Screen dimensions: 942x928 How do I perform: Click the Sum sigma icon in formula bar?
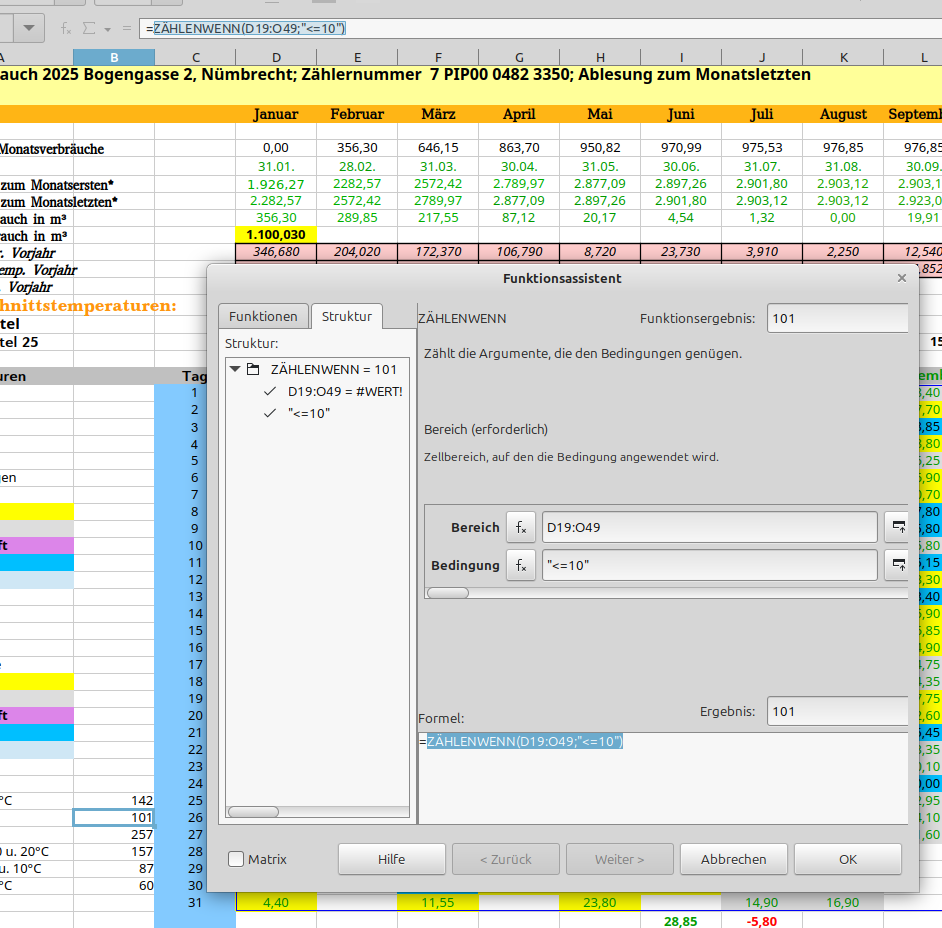pos(88,28)
